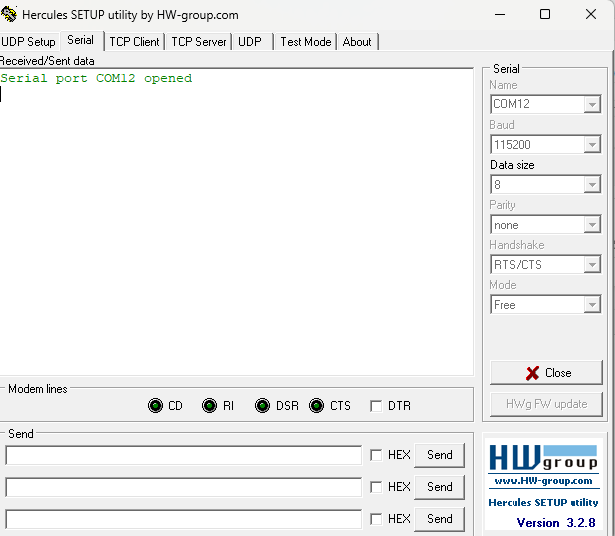Open the About tab
The image size is (615, 536).
click(357, 42)
